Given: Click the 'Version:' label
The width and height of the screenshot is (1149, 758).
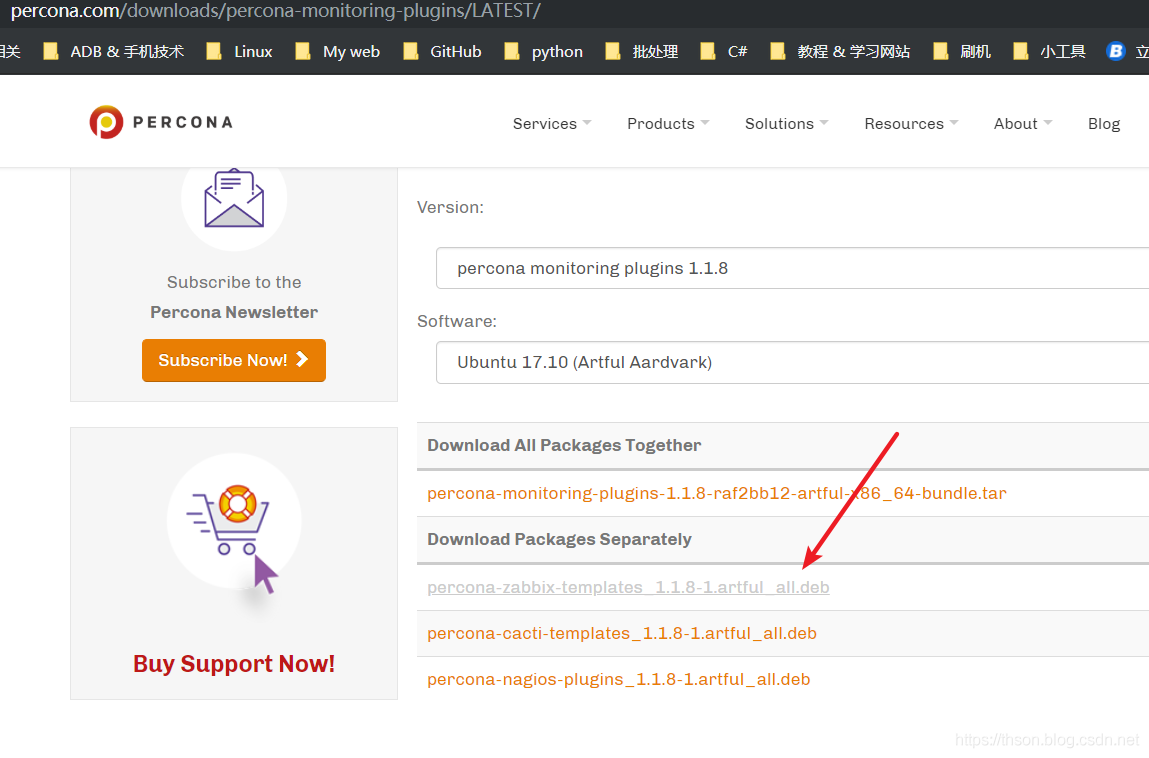Looking at the screenshot, I should 450,207.
